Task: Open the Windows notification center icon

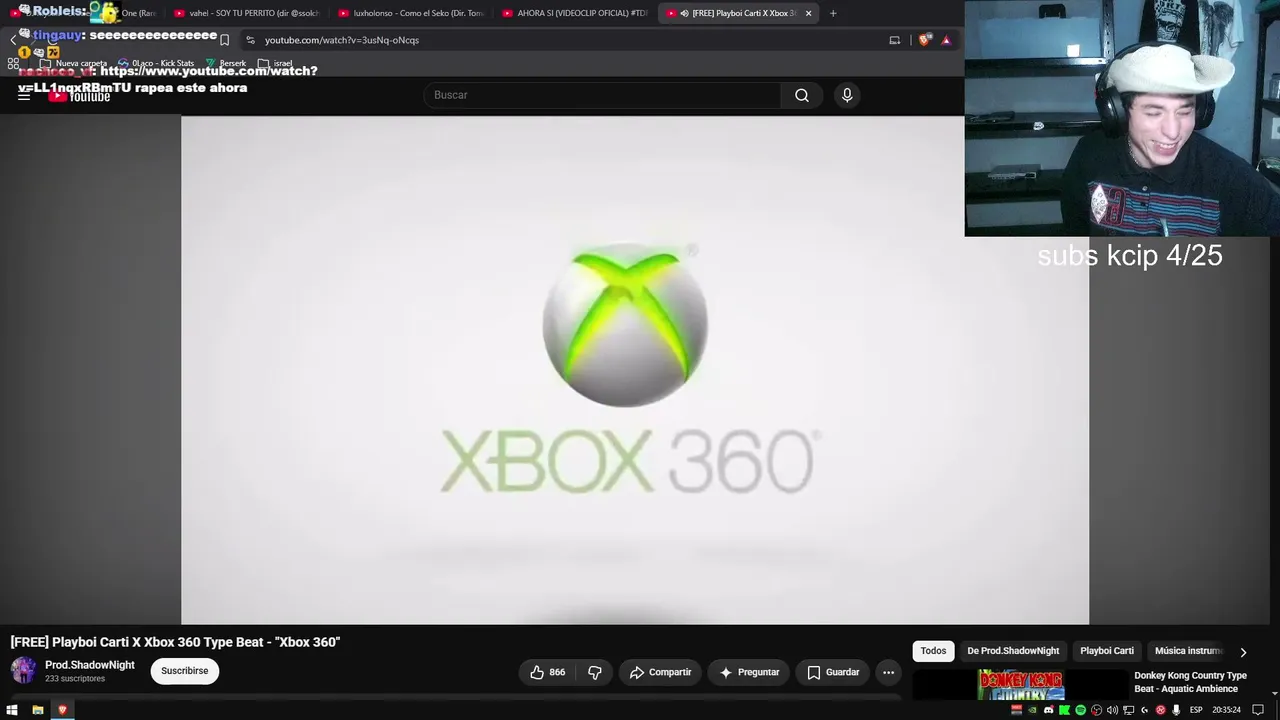Action: tap(1258, 710)
